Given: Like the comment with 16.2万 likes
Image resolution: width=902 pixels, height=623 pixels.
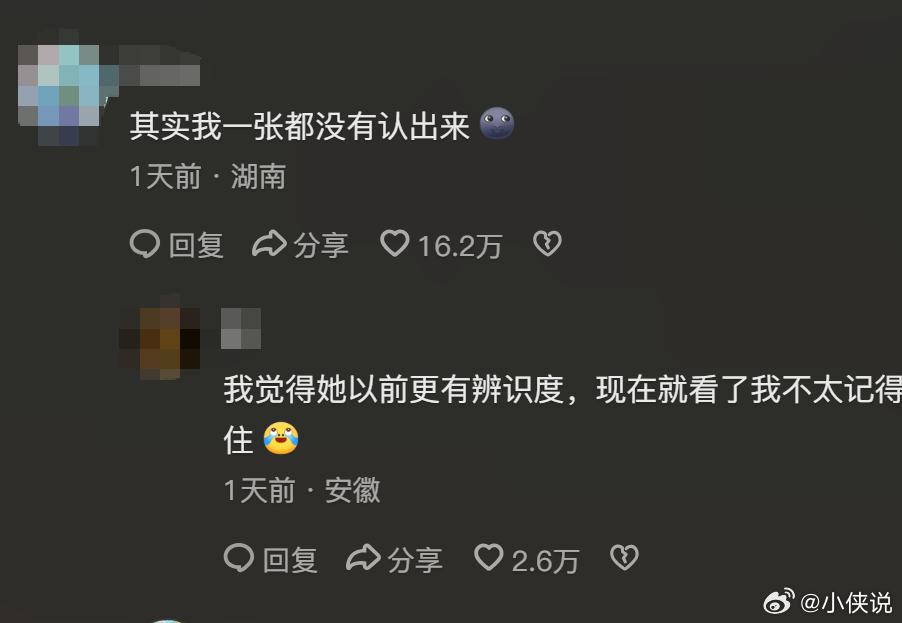Looking at the screenshot, I should click(x=441, y=244).
